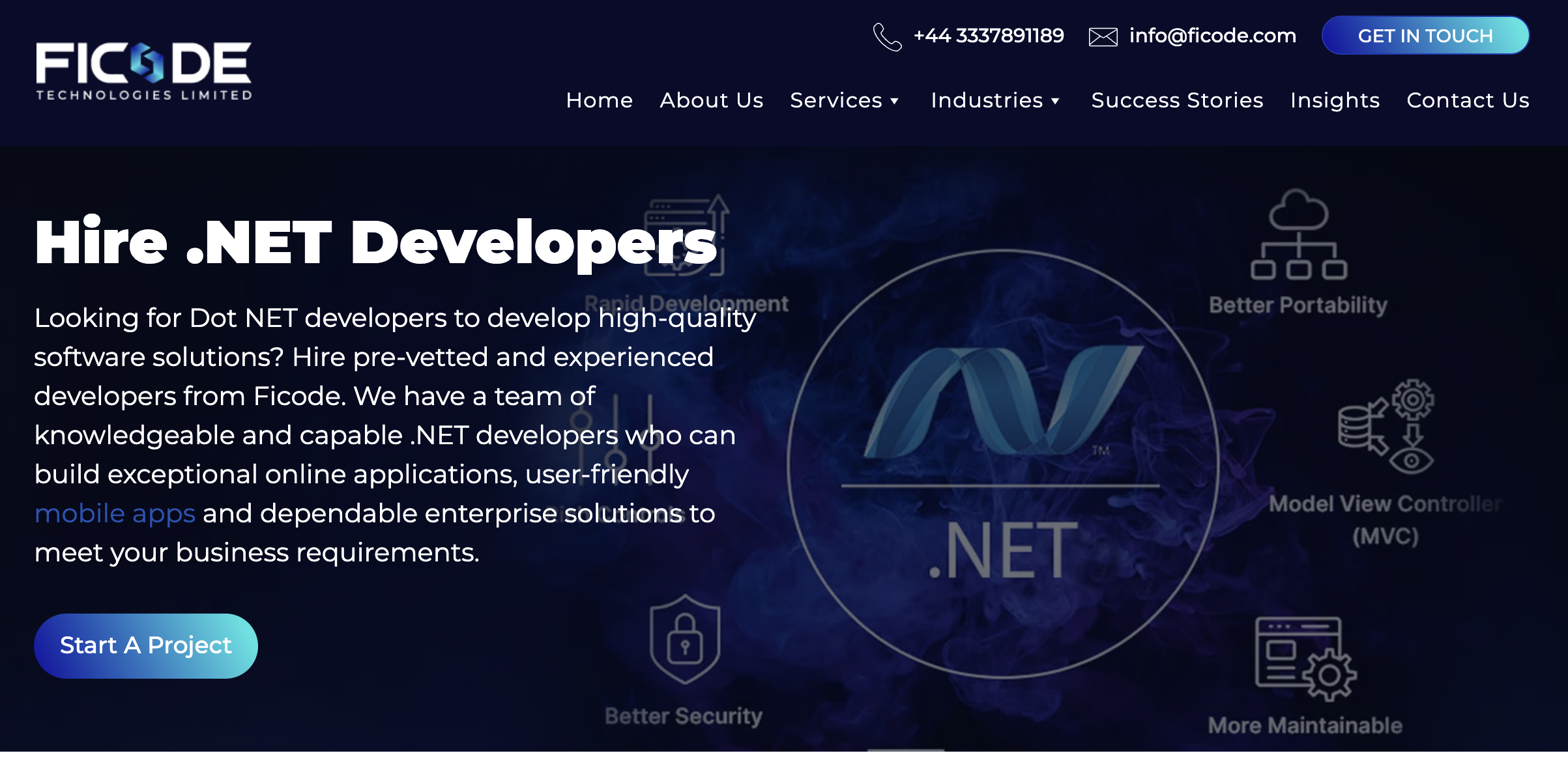
Task: Click the envelope email icon
Action: 1103,37
